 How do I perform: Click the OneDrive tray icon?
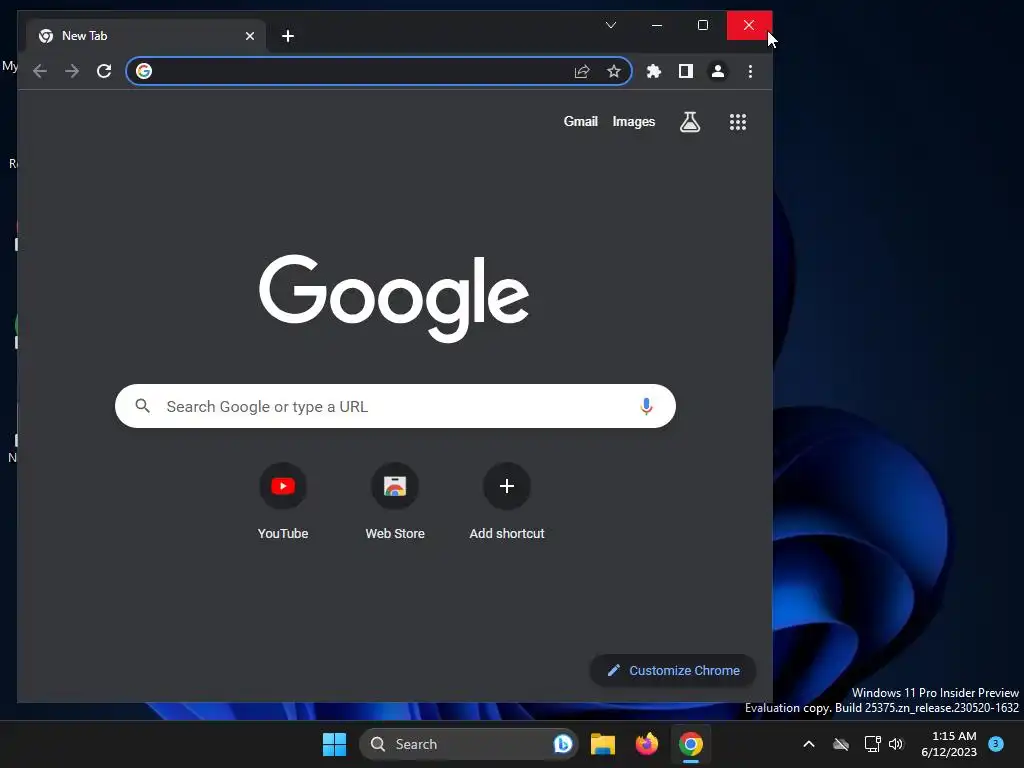click(x=841, y=744)
